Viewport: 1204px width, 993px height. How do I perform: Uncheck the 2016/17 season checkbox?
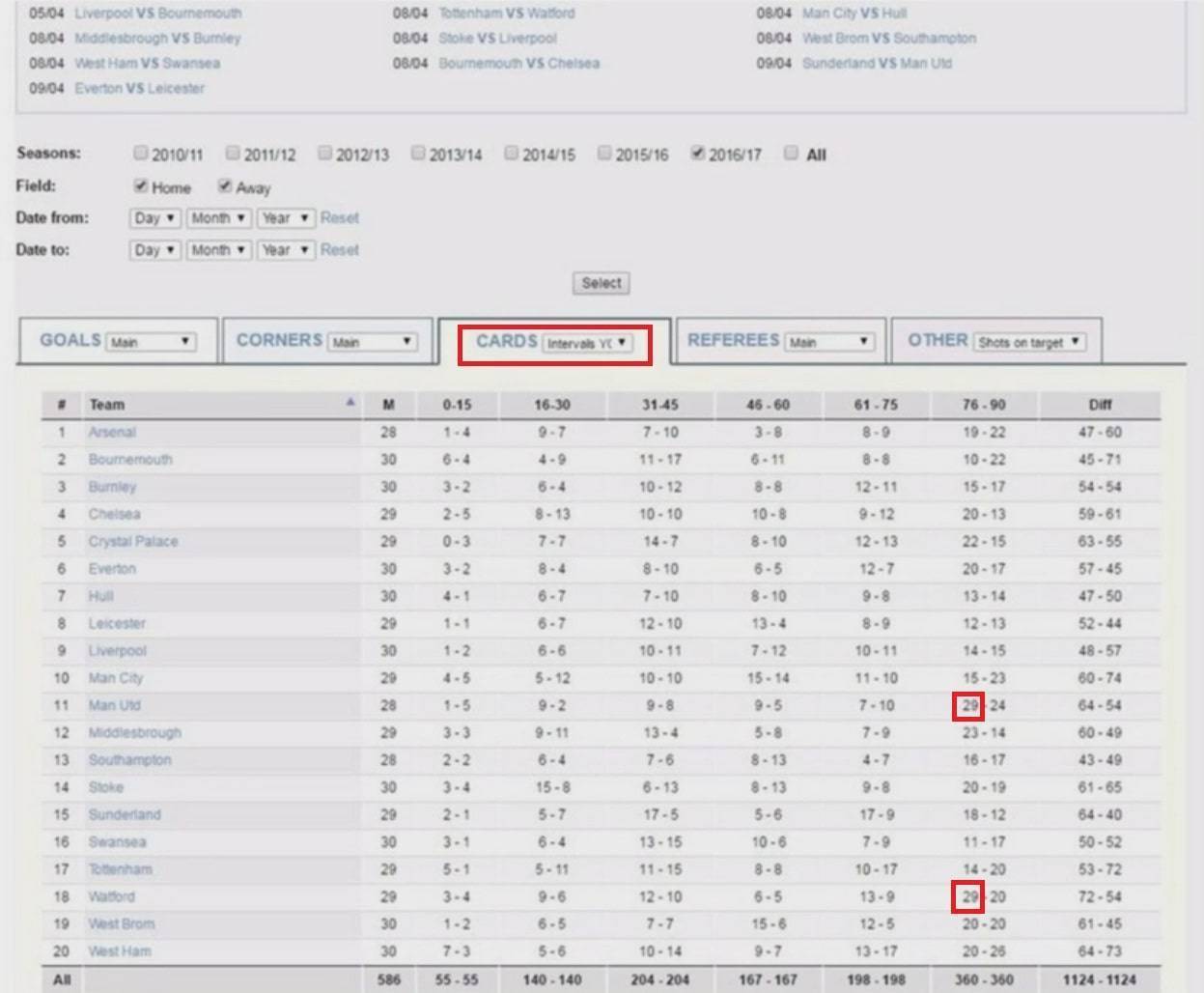click(x=697, y=153)
